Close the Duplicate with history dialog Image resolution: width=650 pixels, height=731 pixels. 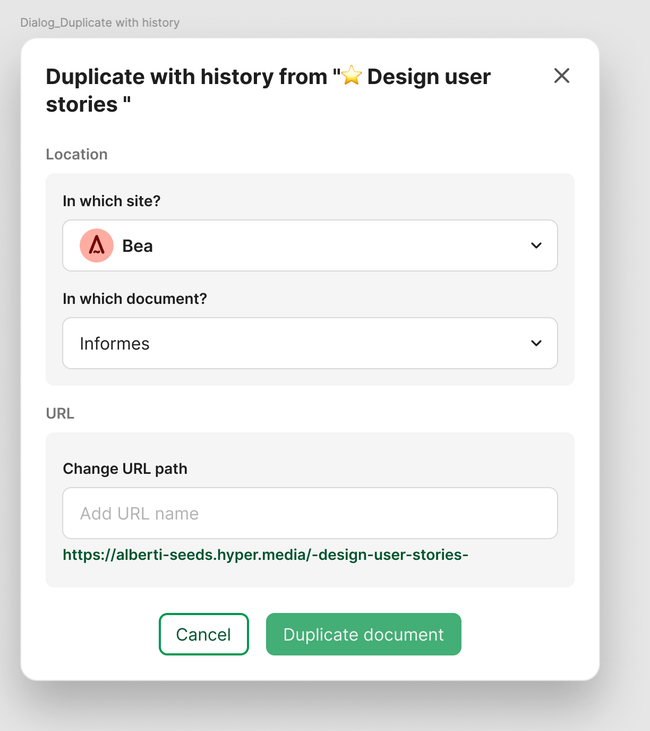click(x=562, y=76)
